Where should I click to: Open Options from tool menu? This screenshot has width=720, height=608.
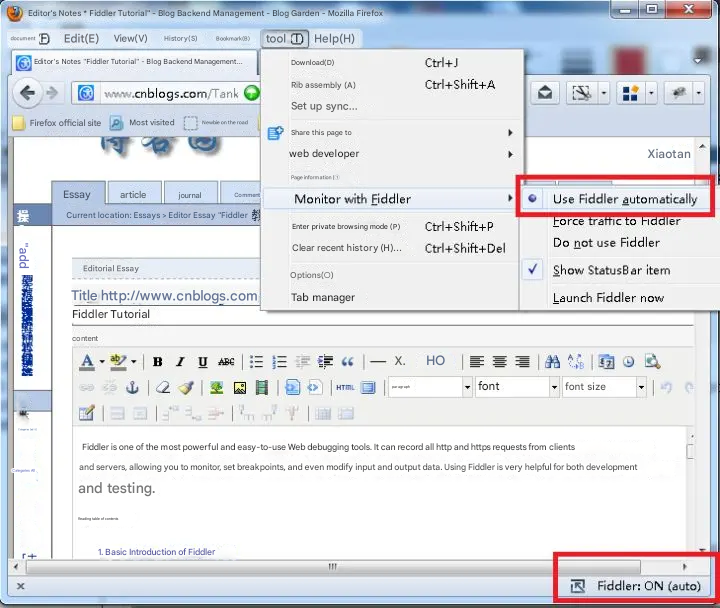coord(391,275)
